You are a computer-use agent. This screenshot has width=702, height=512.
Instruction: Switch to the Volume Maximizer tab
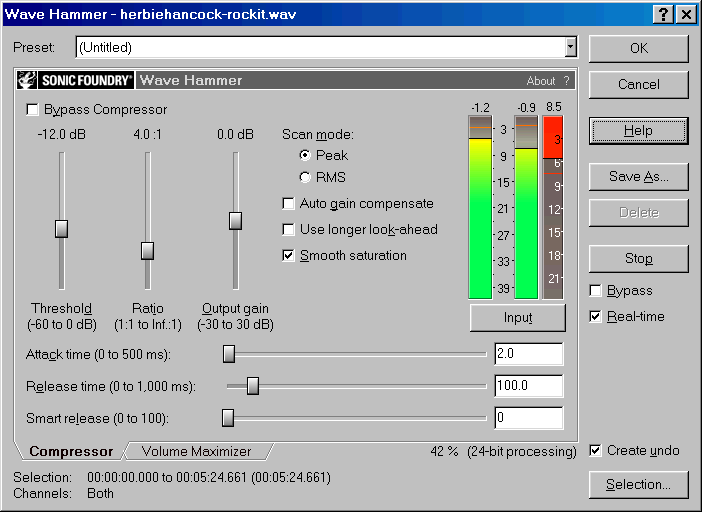pos(197,451)
